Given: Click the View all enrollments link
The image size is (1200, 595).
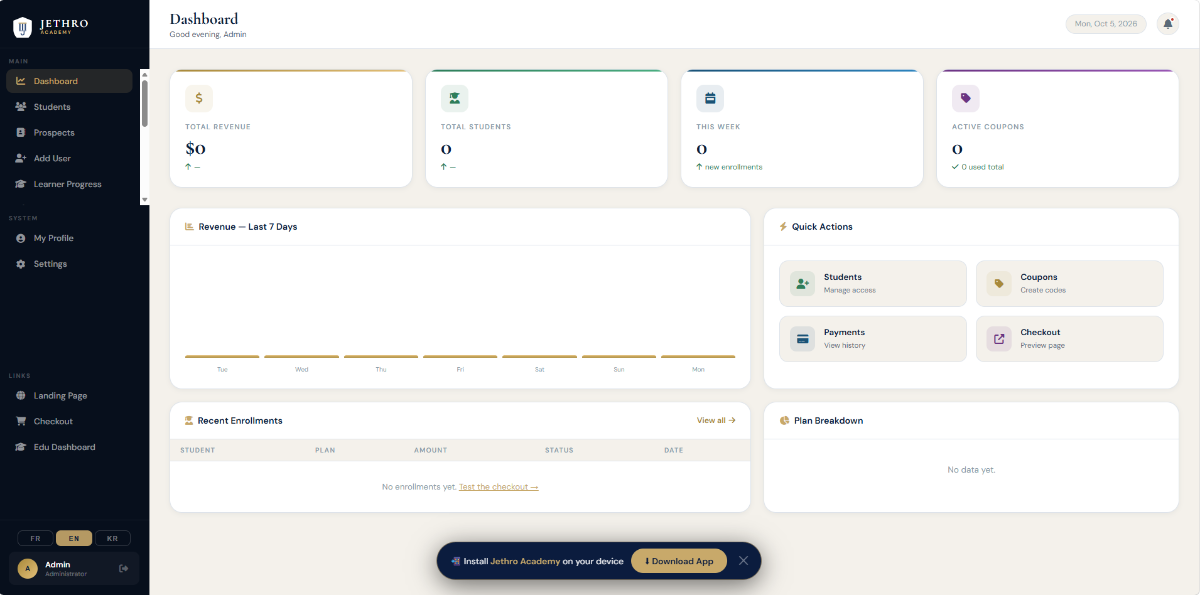Looking at the screenshot, I should coord(716,420).
